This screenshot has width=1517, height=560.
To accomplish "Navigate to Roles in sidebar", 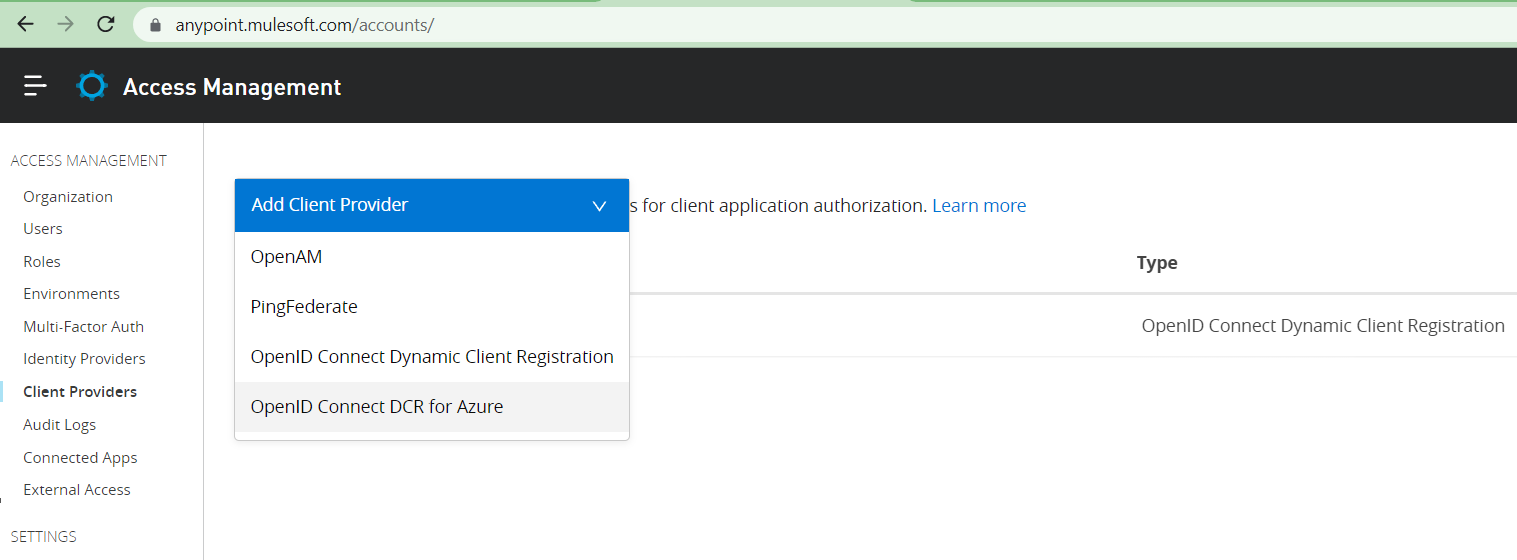I will (x=42, y=262).
